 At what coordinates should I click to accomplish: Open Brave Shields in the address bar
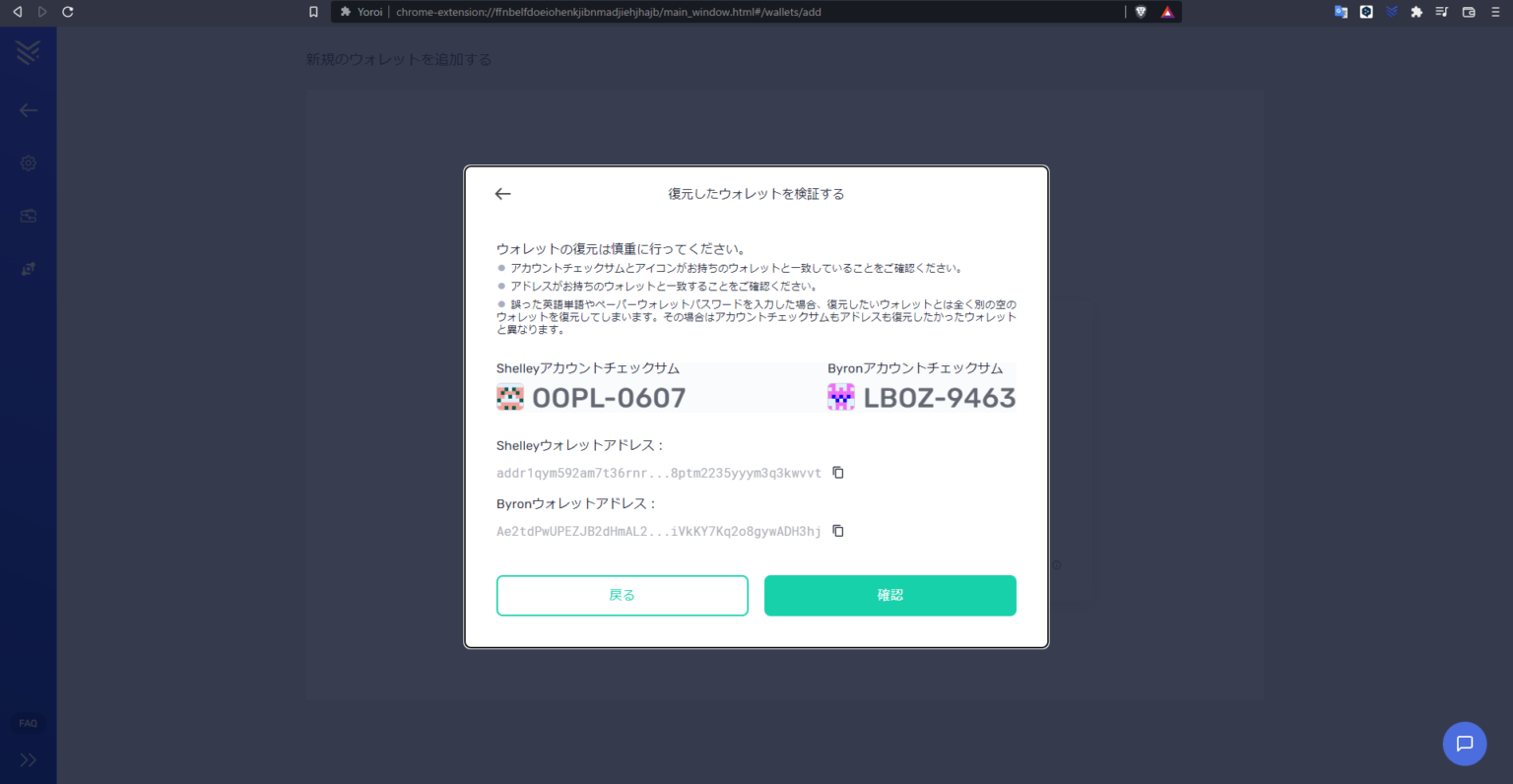[x=1140, y=11]
